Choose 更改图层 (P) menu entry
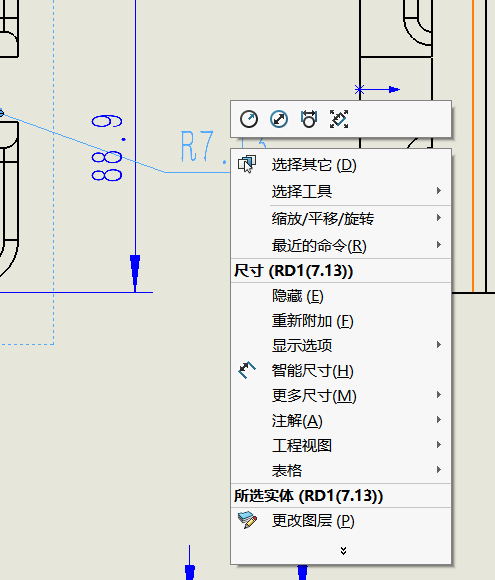This screenshot has width=495, height=580. [341, 520]
